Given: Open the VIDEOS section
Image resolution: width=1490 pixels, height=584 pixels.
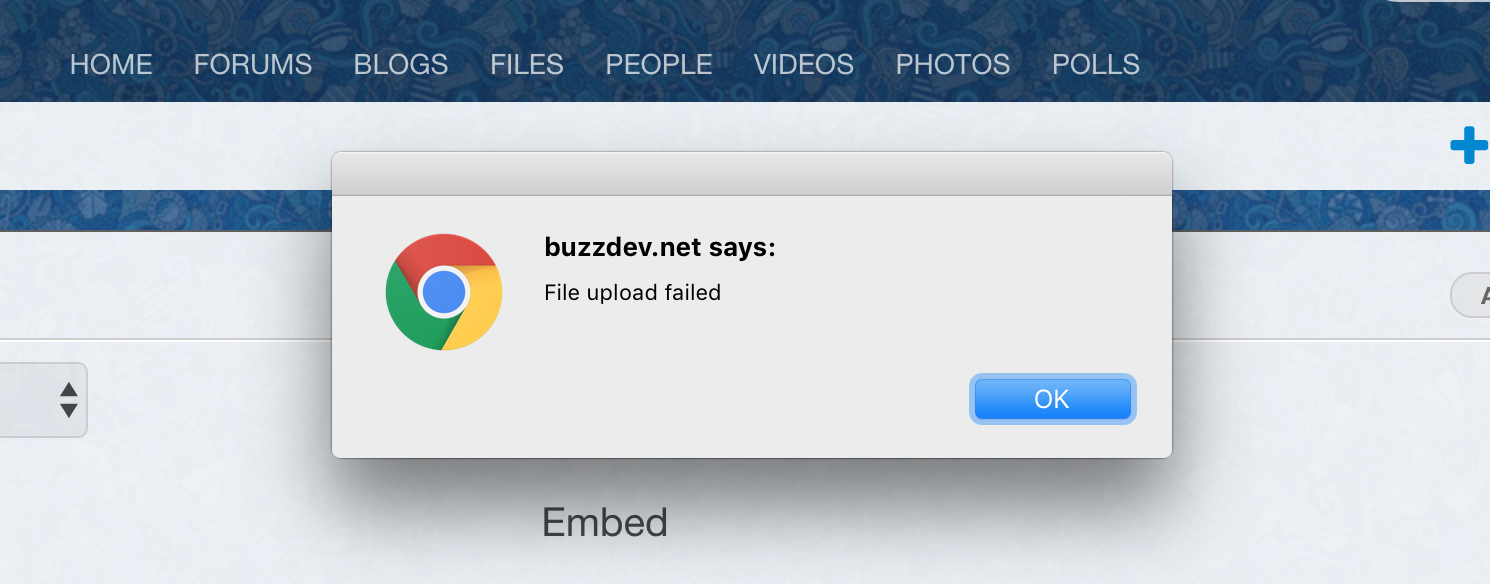Looking at the screenshot, I should (x=804, y=65).
